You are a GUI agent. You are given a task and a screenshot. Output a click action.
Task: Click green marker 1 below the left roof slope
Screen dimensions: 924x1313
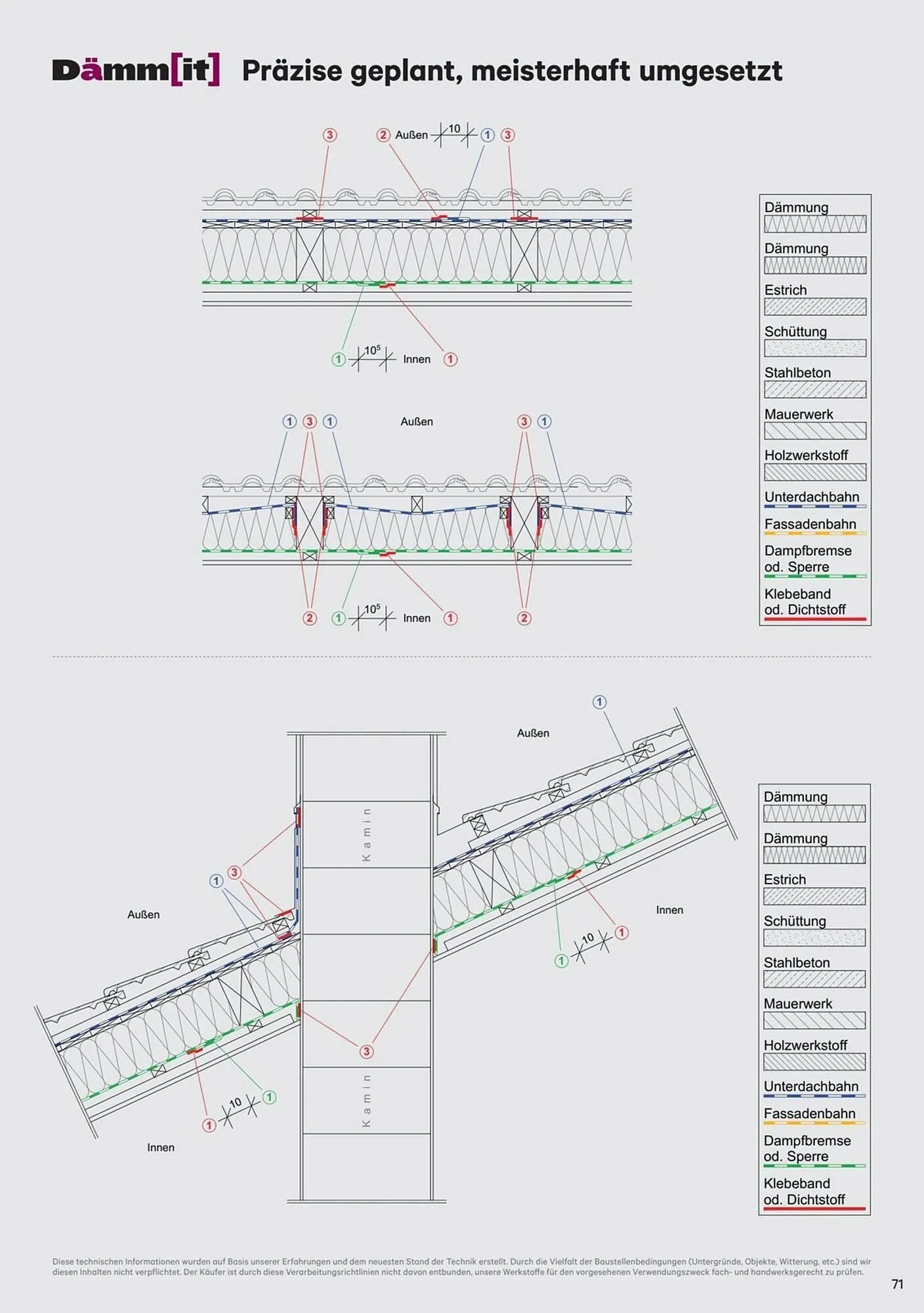269,1097
